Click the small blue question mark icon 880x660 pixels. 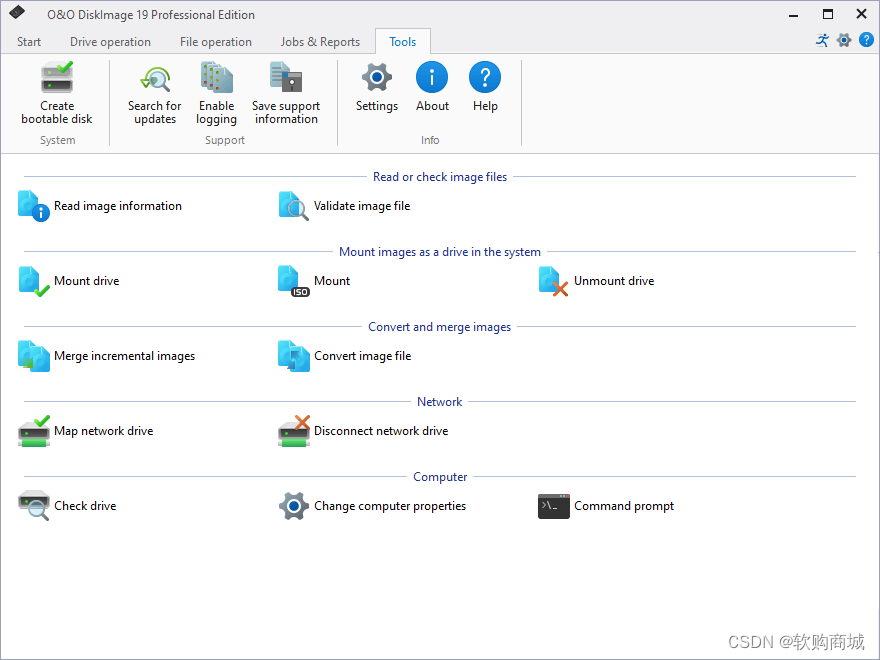pyautogui.click(x=866, y=40)
